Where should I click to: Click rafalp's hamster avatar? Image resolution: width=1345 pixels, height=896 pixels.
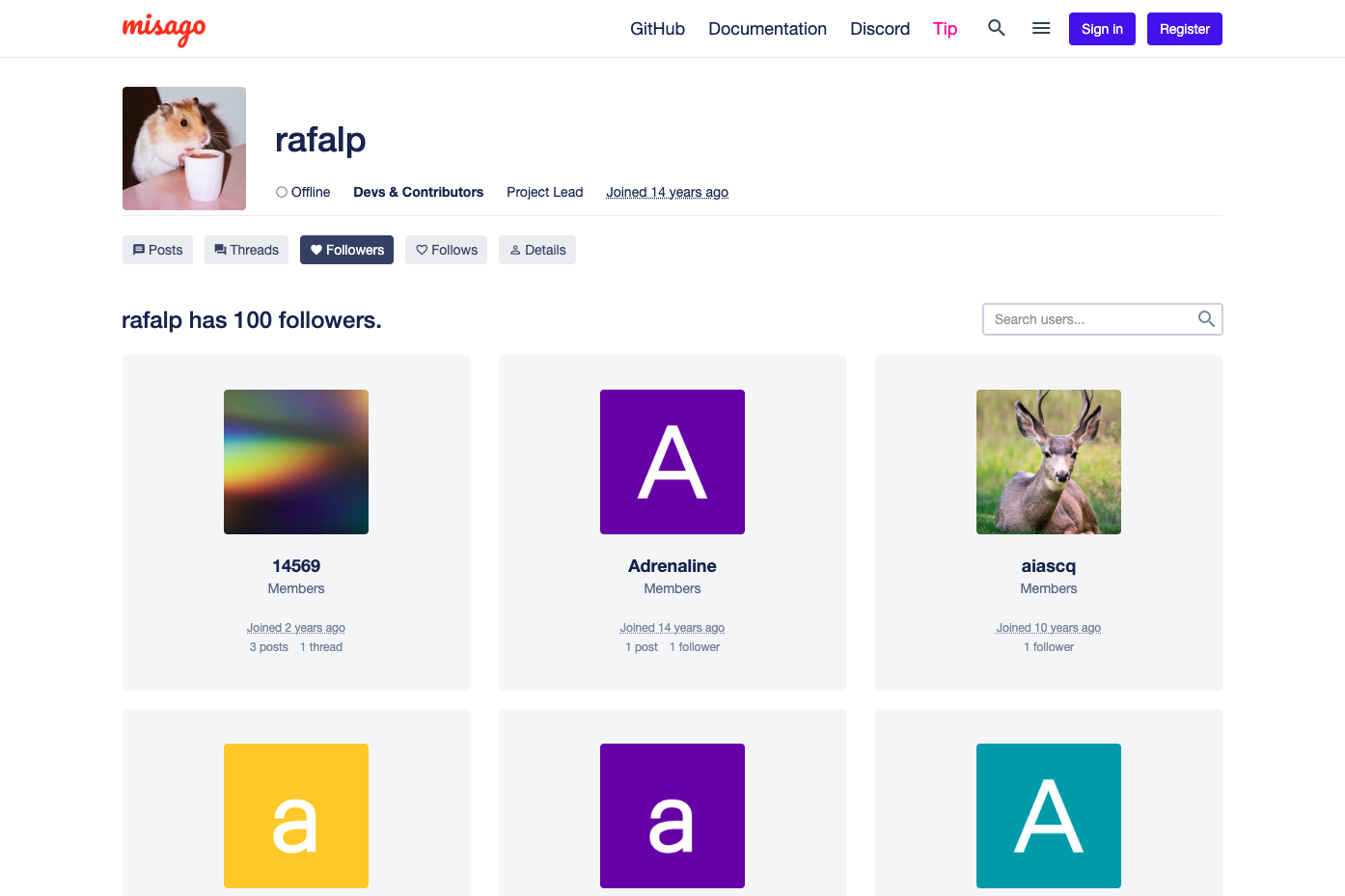click(x=184, y=149)
